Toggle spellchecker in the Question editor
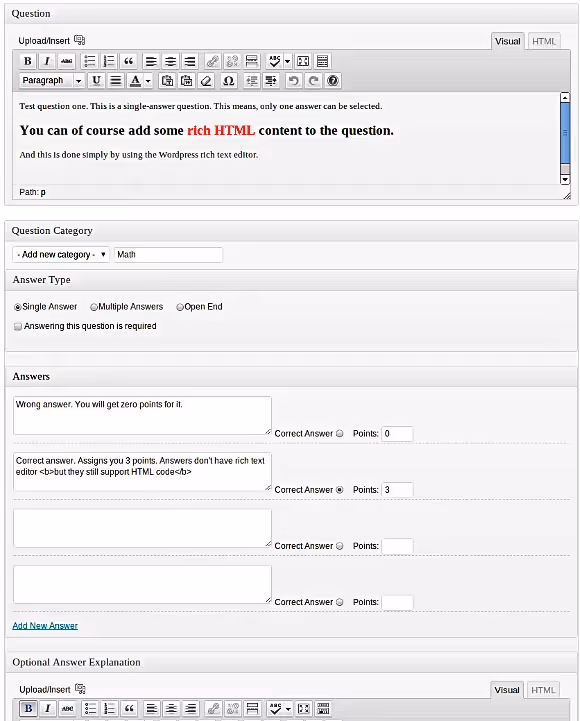The height and width of the screenshot is (721, 580). [275, 61]
